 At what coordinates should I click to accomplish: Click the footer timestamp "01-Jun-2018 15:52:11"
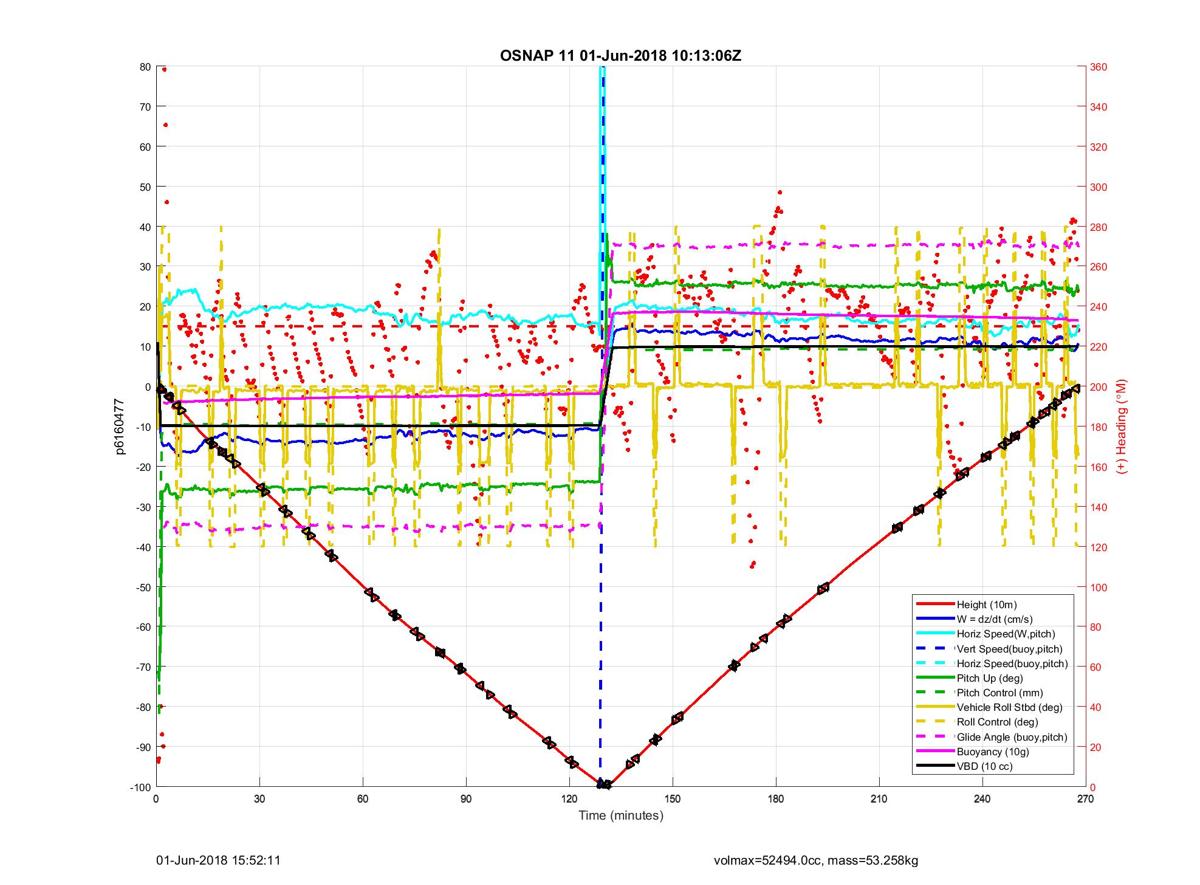[217, 860]
